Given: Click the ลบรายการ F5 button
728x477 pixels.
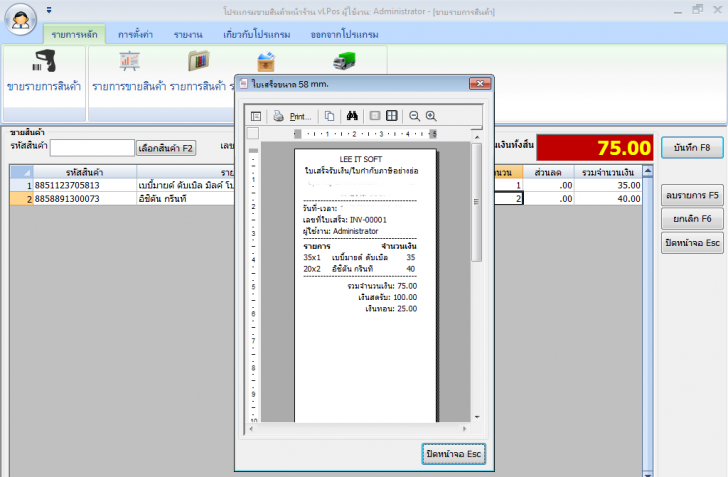Looking at the screenshot, I should tap(692, 195).
